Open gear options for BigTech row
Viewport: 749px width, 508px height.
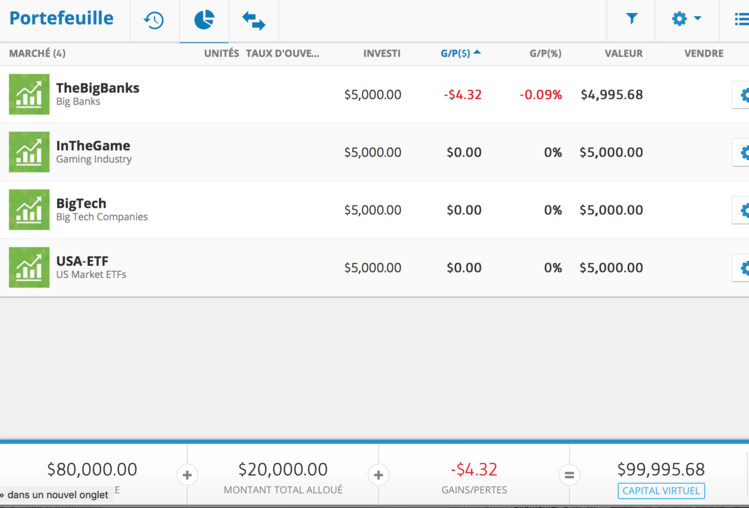pos(743,210)
